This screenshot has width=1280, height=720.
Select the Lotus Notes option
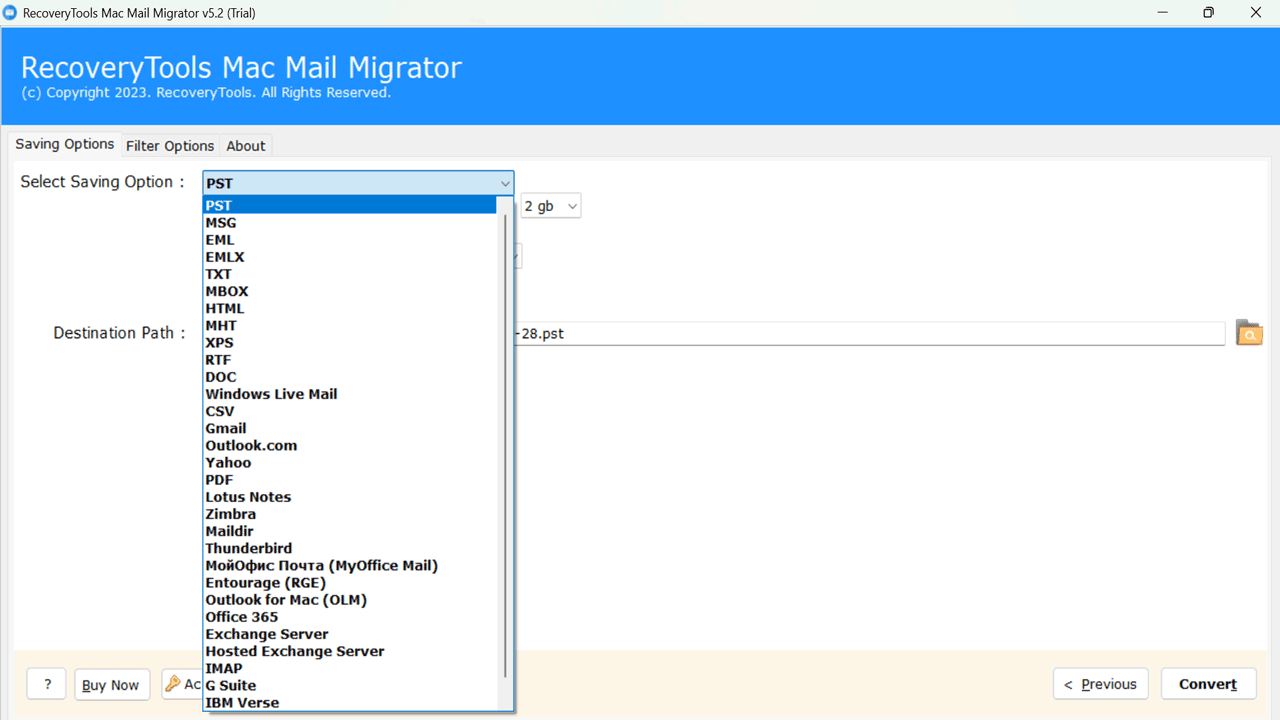point(350,497)
